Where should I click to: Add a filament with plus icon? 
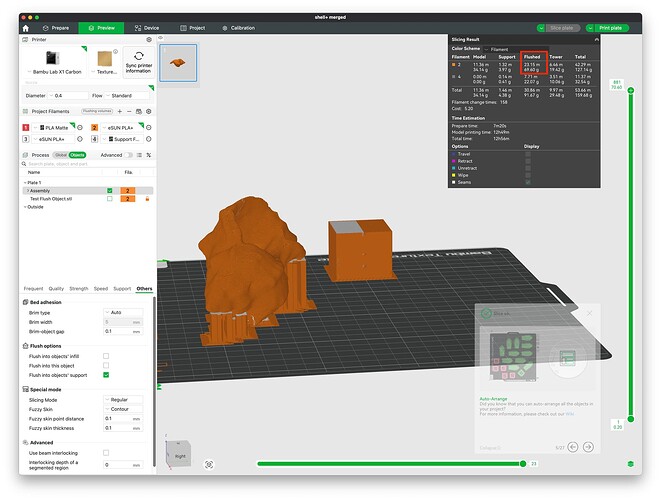pyautogui.click(x=120, y=112)
